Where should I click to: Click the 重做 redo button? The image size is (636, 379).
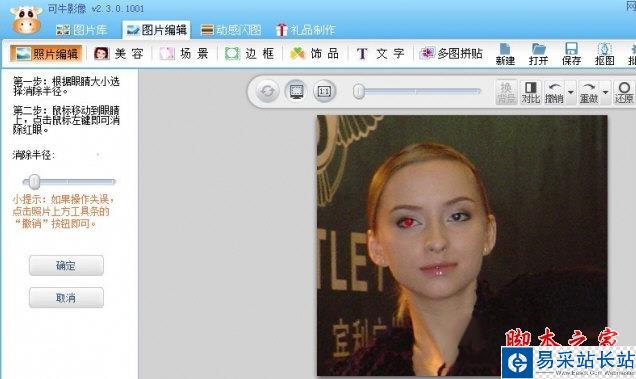tap(589, 92)
